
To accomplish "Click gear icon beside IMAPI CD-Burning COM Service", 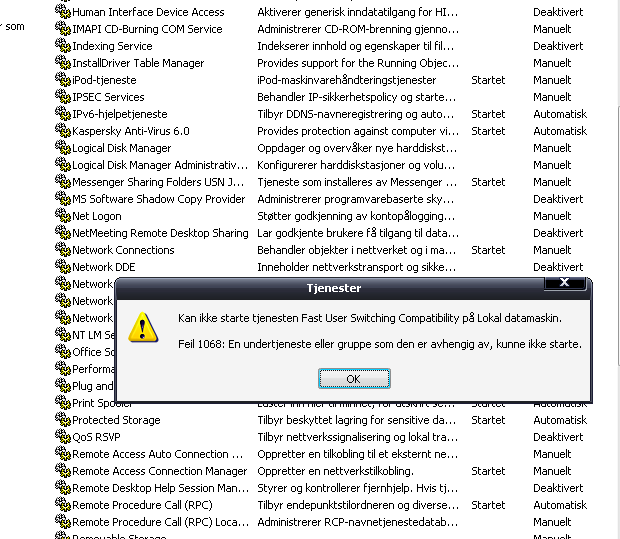I will 62,28.
